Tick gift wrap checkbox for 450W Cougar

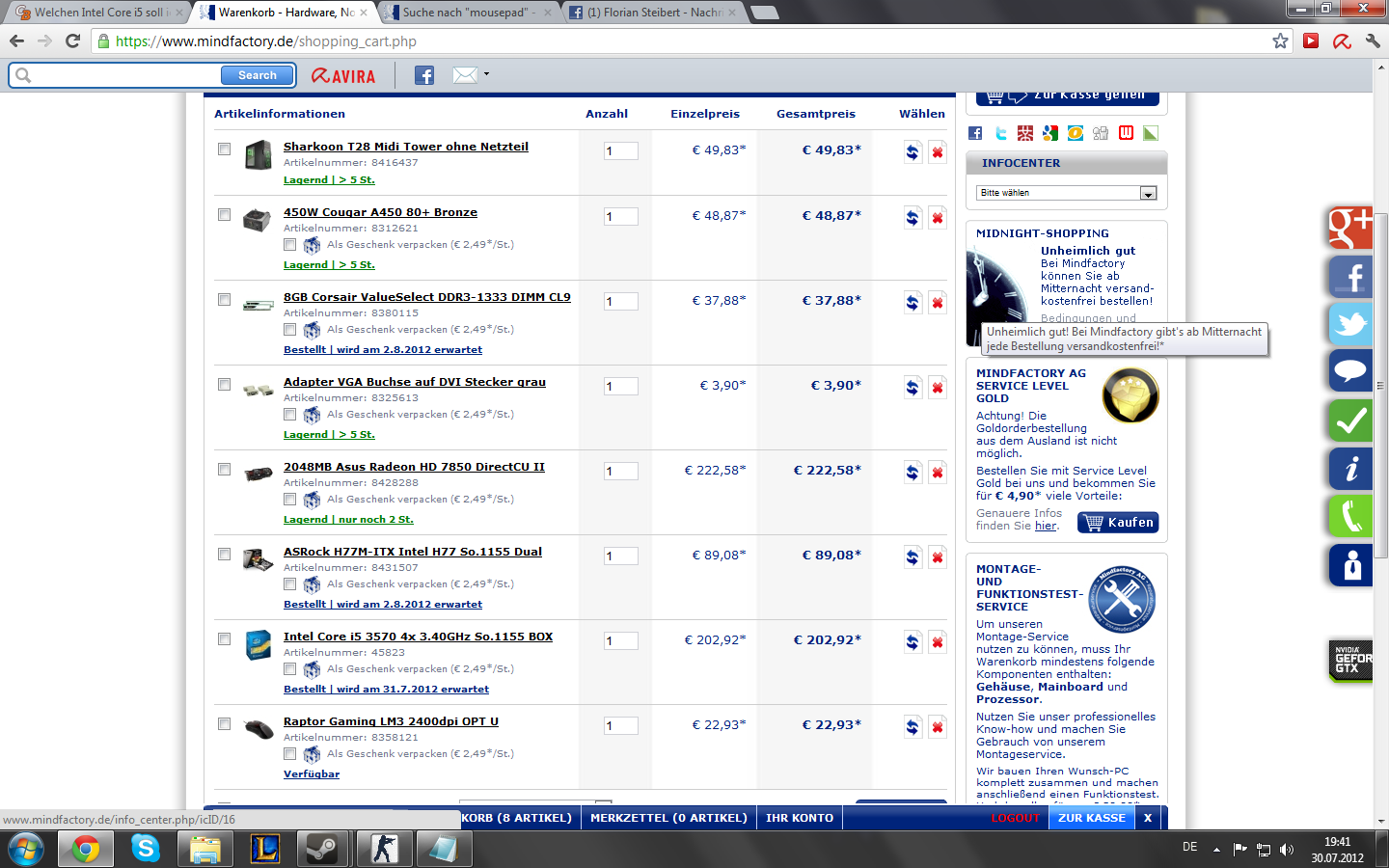(289, 245)
